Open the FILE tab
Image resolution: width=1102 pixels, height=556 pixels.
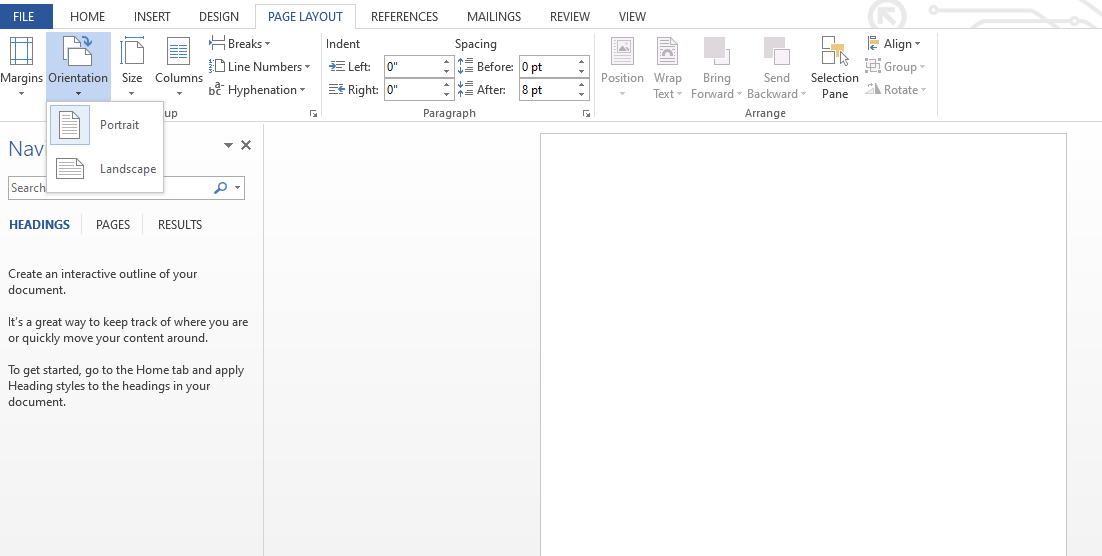24,16
